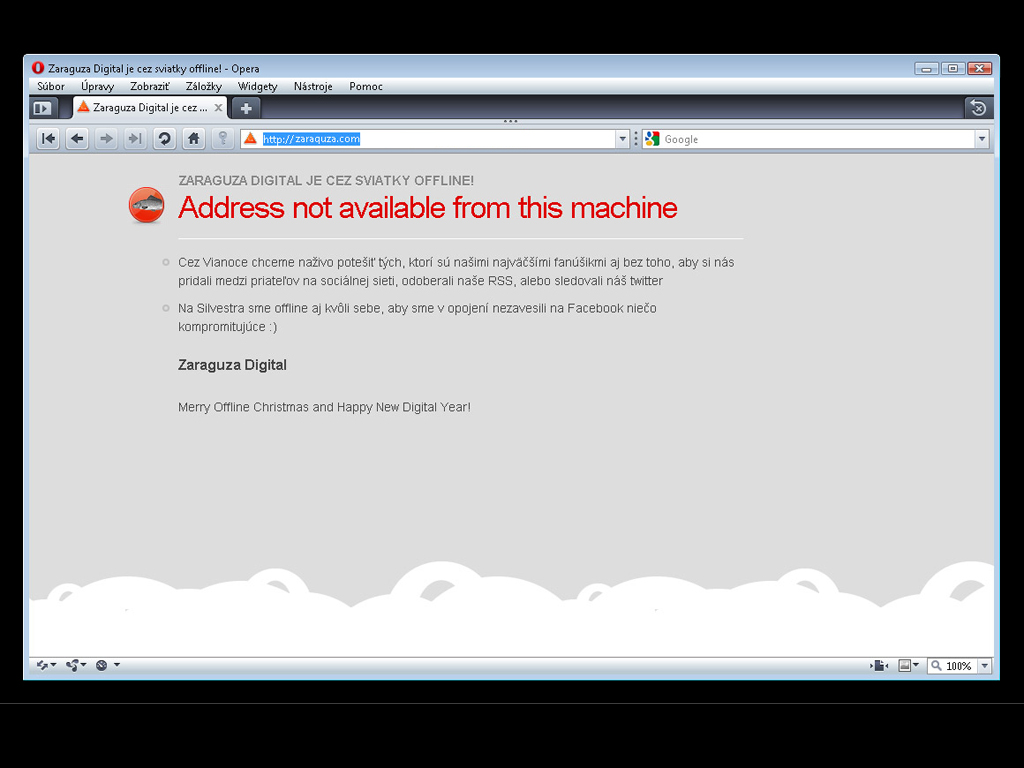Expand the show images dropdown arrow
The height and width of the screenshot is (768, 1024).
click(916, 665)
